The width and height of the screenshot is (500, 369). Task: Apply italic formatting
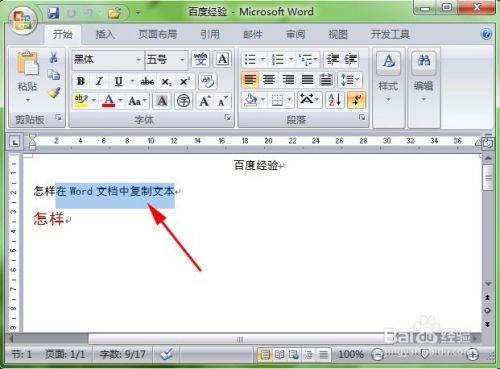point(99,81)
